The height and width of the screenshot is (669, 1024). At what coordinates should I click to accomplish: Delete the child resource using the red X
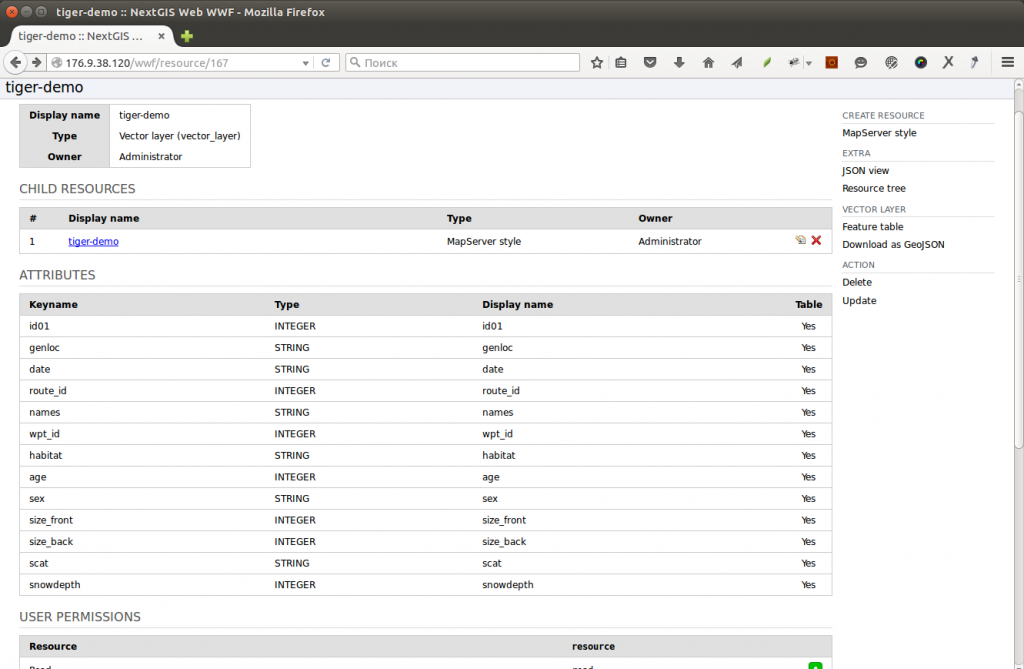[815, 240]
